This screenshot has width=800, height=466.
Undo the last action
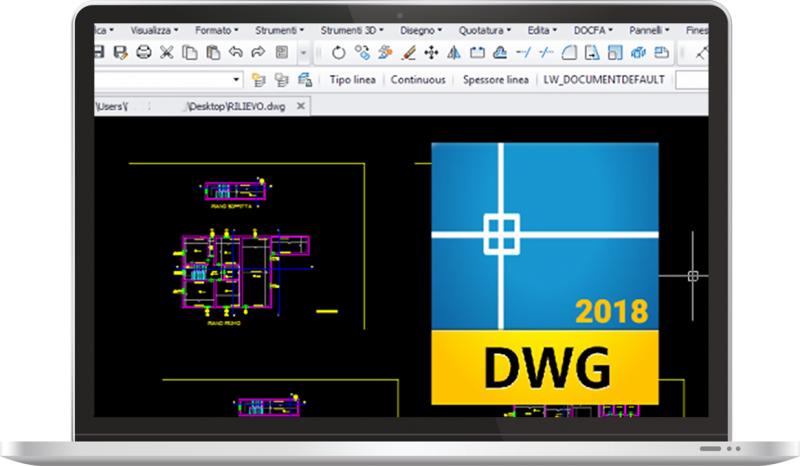click(236, 52)
